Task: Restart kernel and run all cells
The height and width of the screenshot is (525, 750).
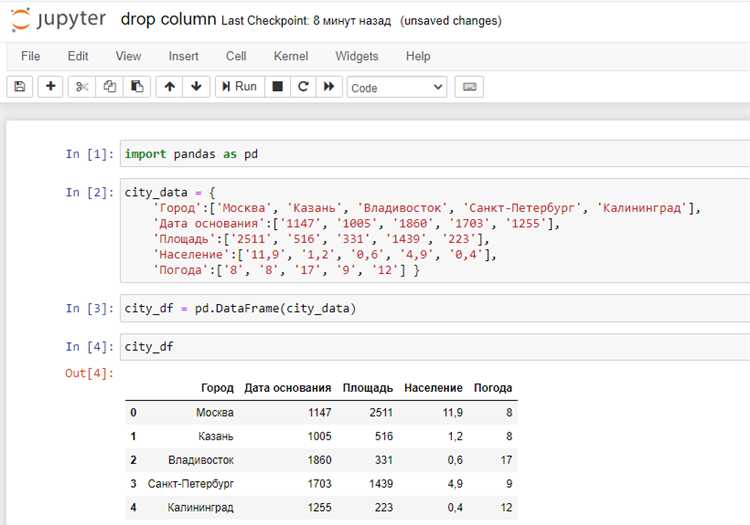Action: [329, 87]
